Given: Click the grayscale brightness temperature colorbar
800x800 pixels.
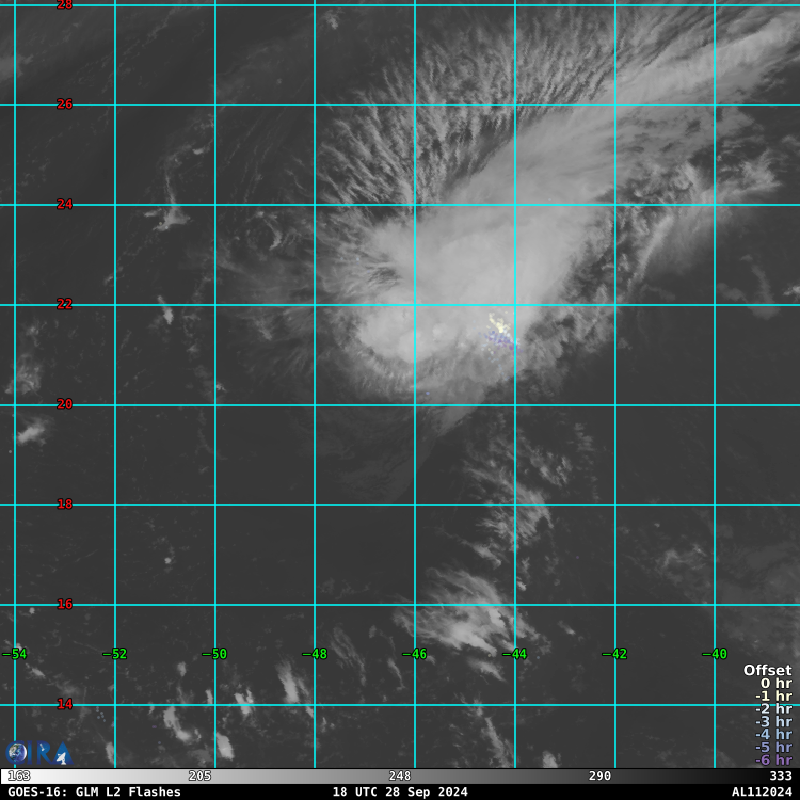Looking at the screenshot, I should pyautogui.click(x=400, y=776).
